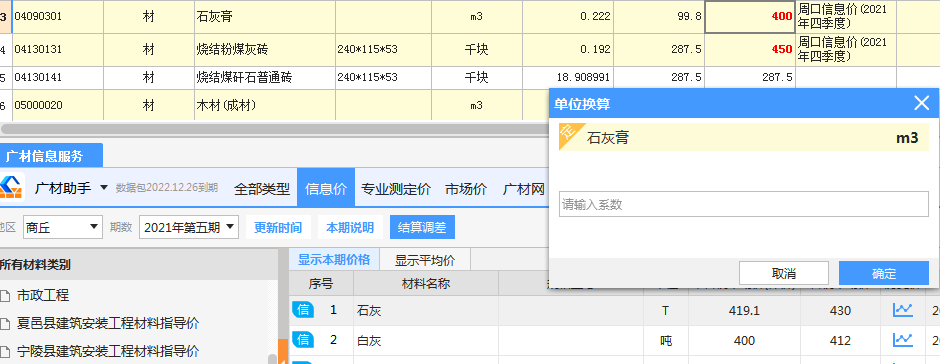
Task: Click the 信 badge on the 白灰 row
Action: tap(303, 340)
